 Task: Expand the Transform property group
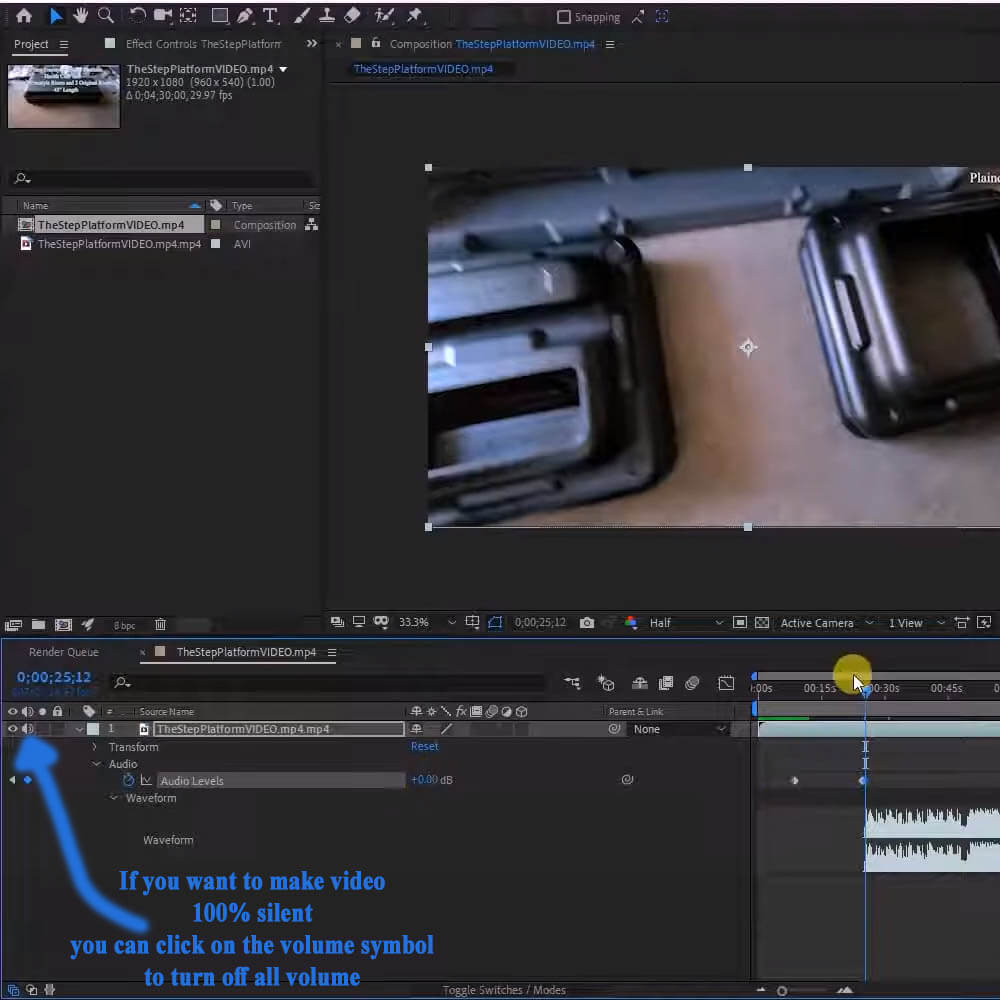tap(96, 747)
